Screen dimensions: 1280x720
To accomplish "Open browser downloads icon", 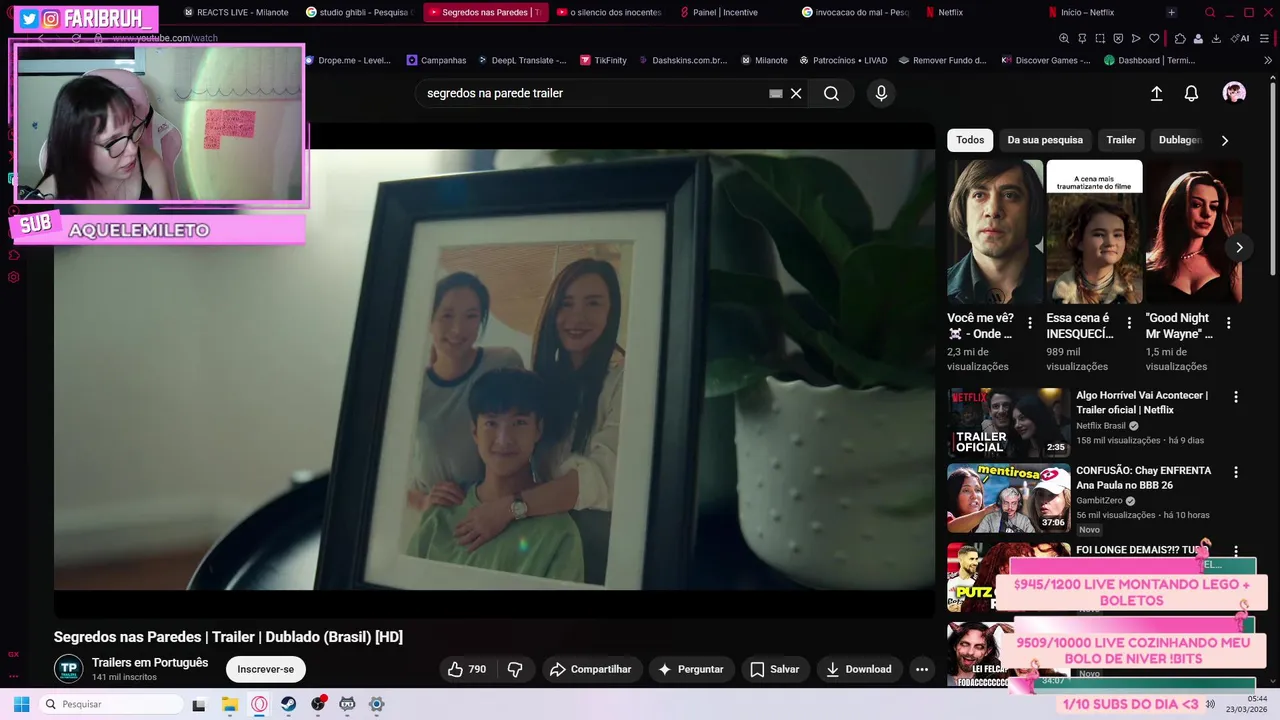I will (x=1216, y=39).
